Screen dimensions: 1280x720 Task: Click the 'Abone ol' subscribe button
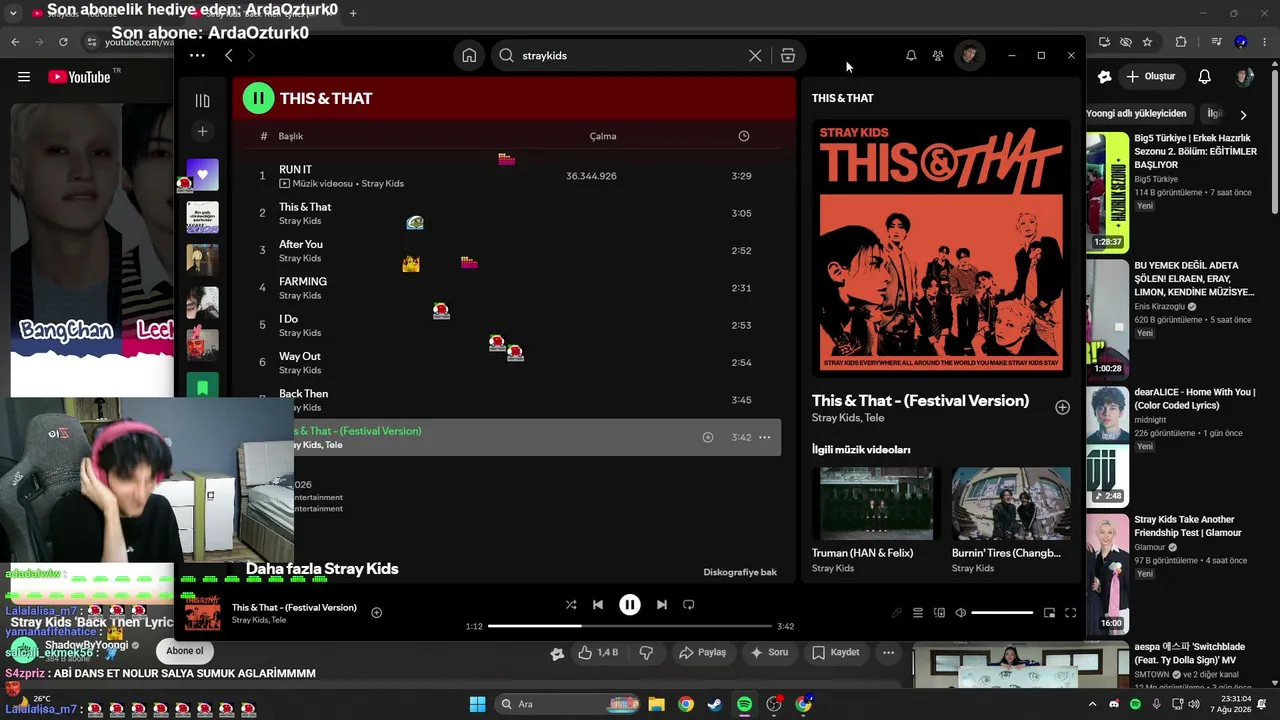click(185, 651)
